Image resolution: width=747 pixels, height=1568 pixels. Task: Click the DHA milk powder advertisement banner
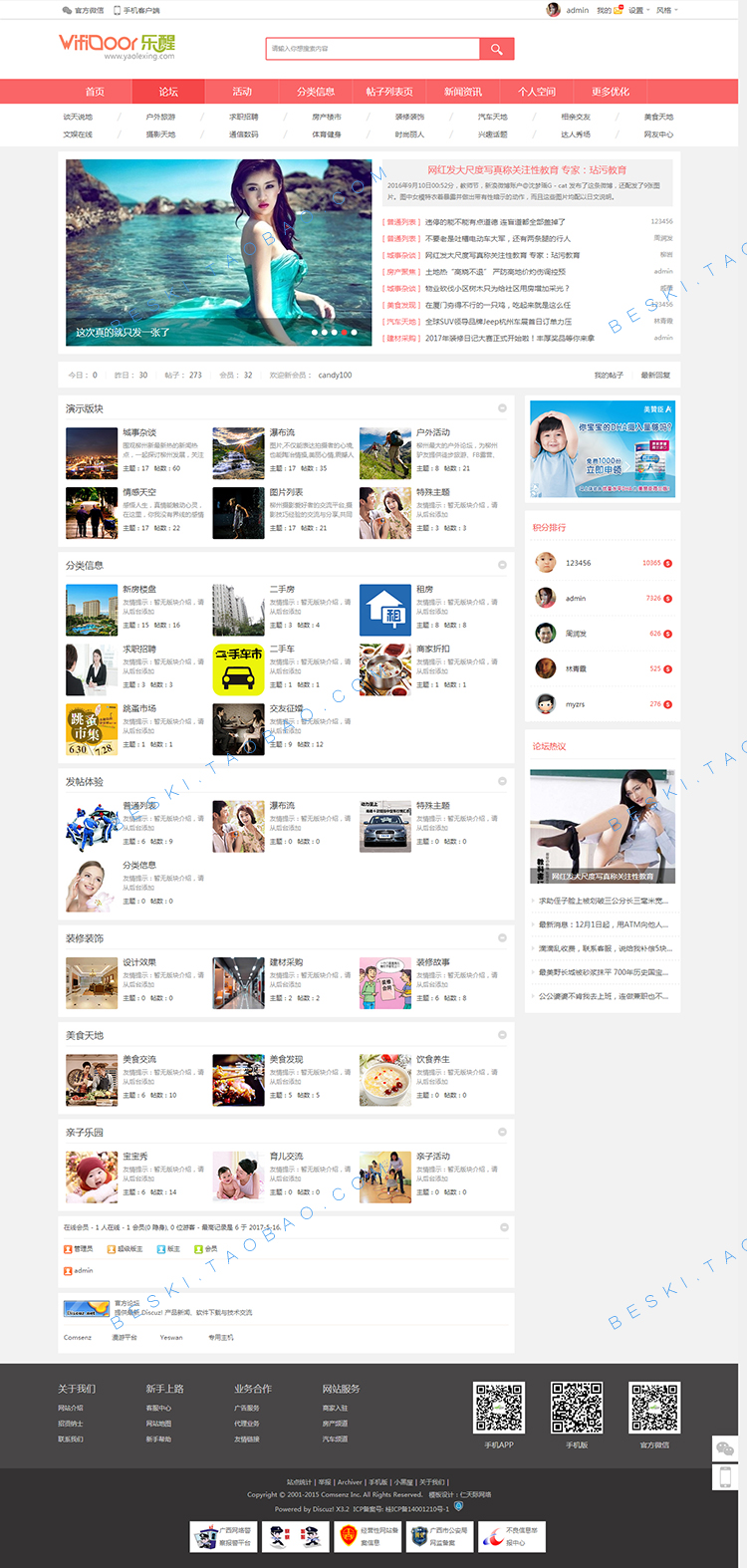coord(603,449)
